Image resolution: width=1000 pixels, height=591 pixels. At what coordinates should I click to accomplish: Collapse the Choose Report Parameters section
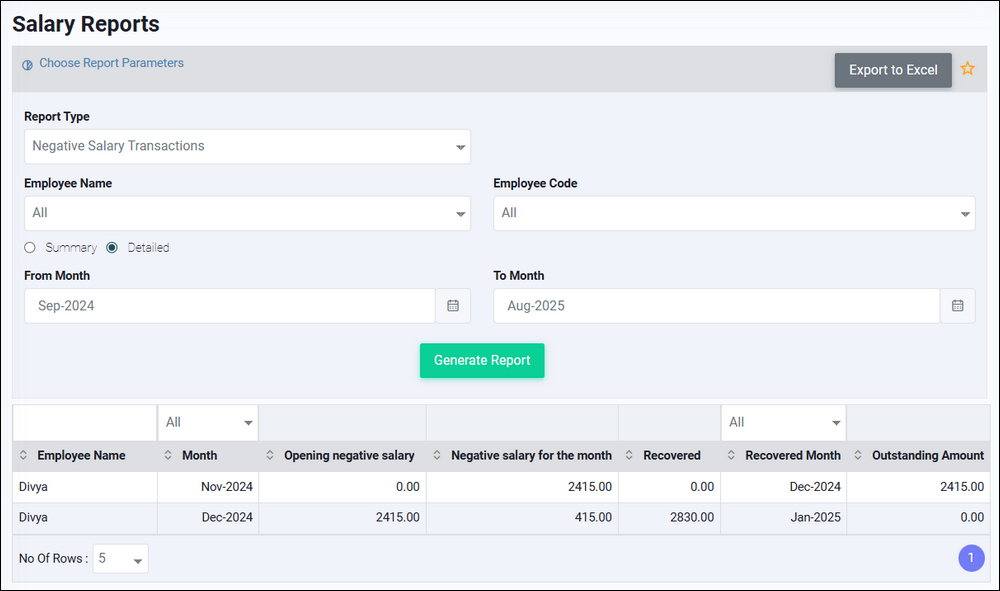(x=103, y=63)
